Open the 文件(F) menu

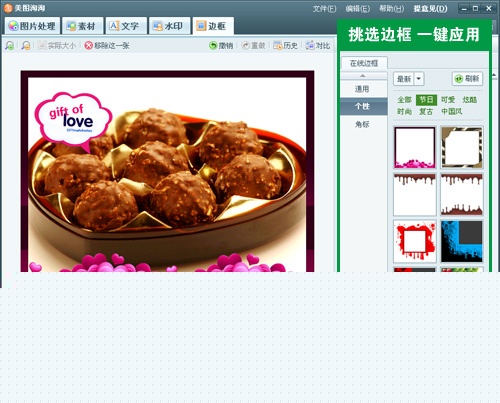(x=324, y=9)
